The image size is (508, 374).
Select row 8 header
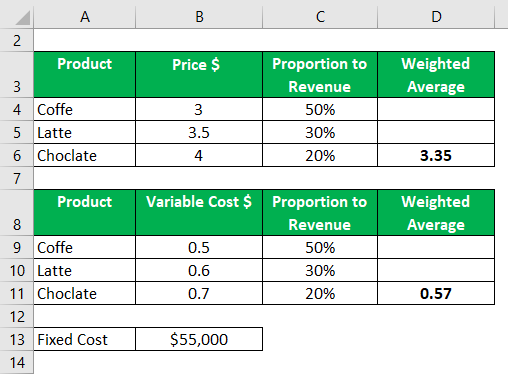pyautogui.click(x=17, y=213)
